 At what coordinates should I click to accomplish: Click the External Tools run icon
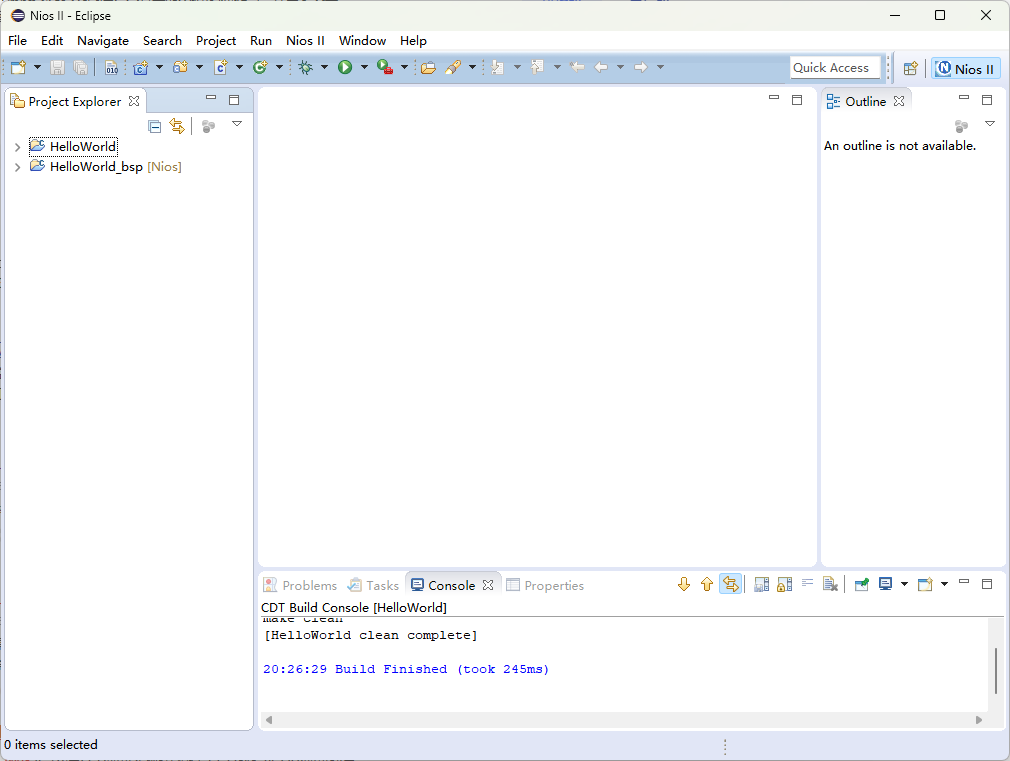click(385, 67)
